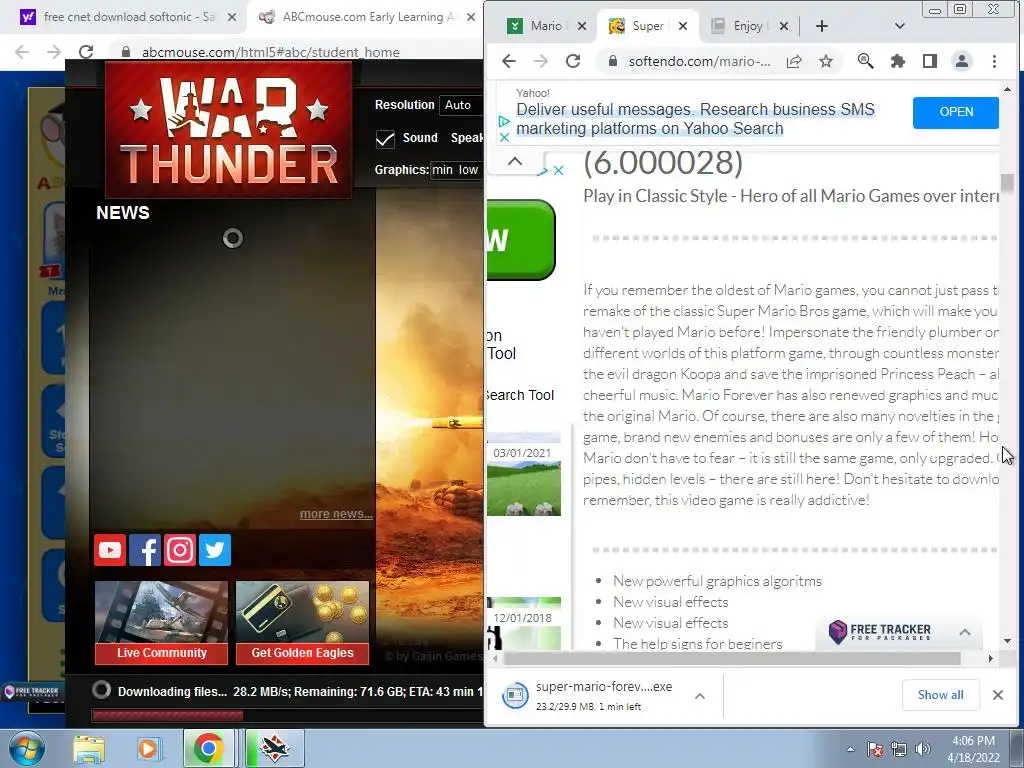Collapse the side ad with the up chevron

point(515,161)
